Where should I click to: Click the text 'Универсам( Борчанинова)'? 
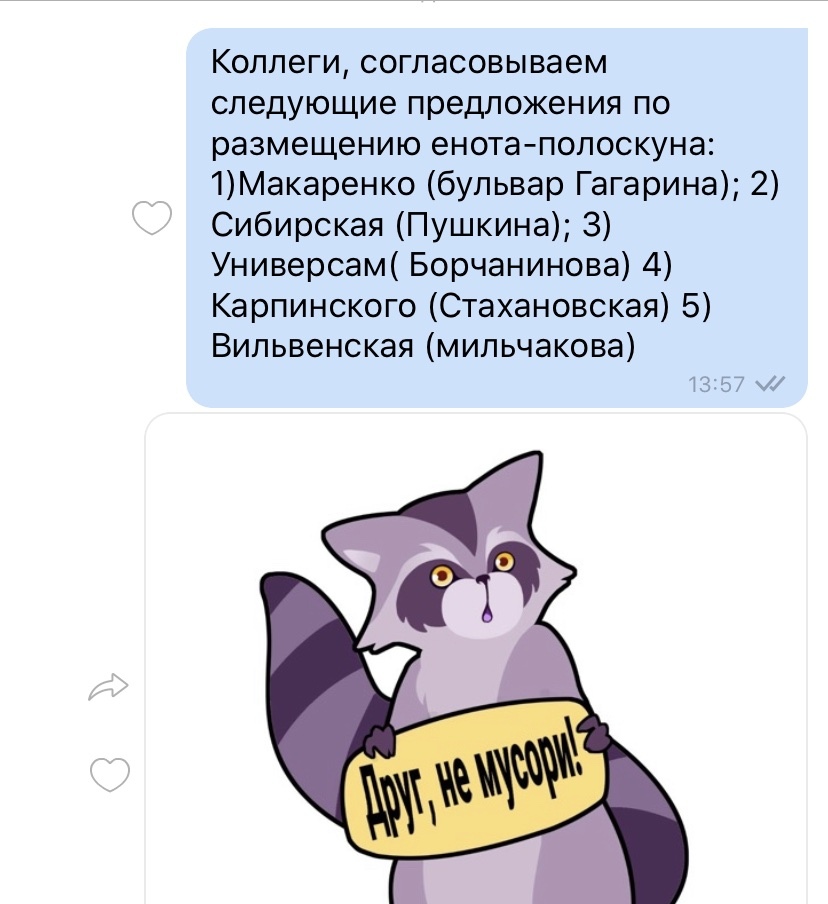pyautogui.click(x=421, y=265)
